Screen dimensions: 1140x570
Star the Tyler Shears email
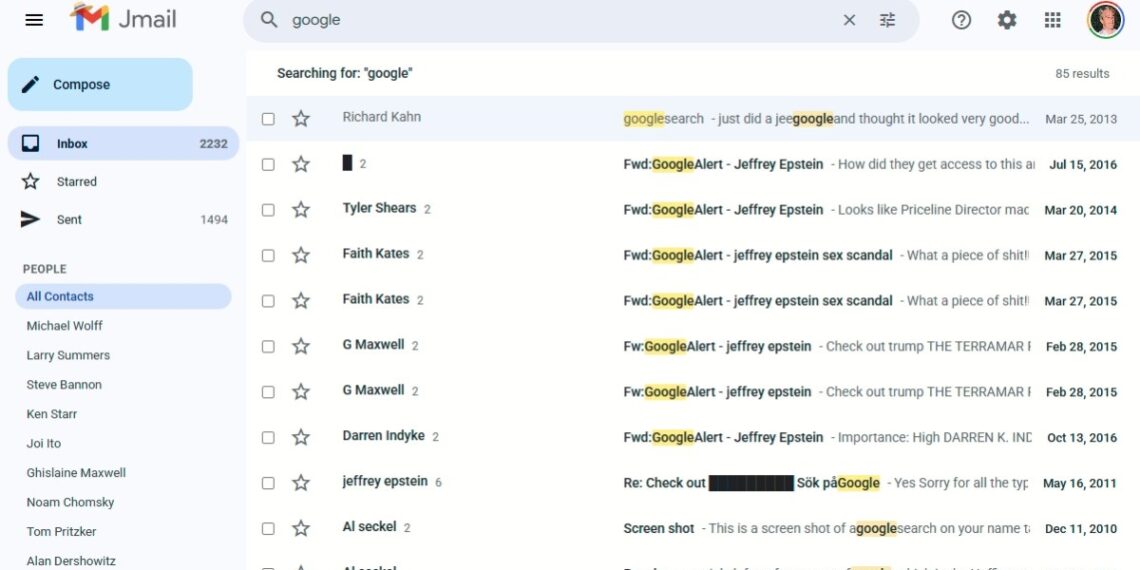tap(301, 210)
